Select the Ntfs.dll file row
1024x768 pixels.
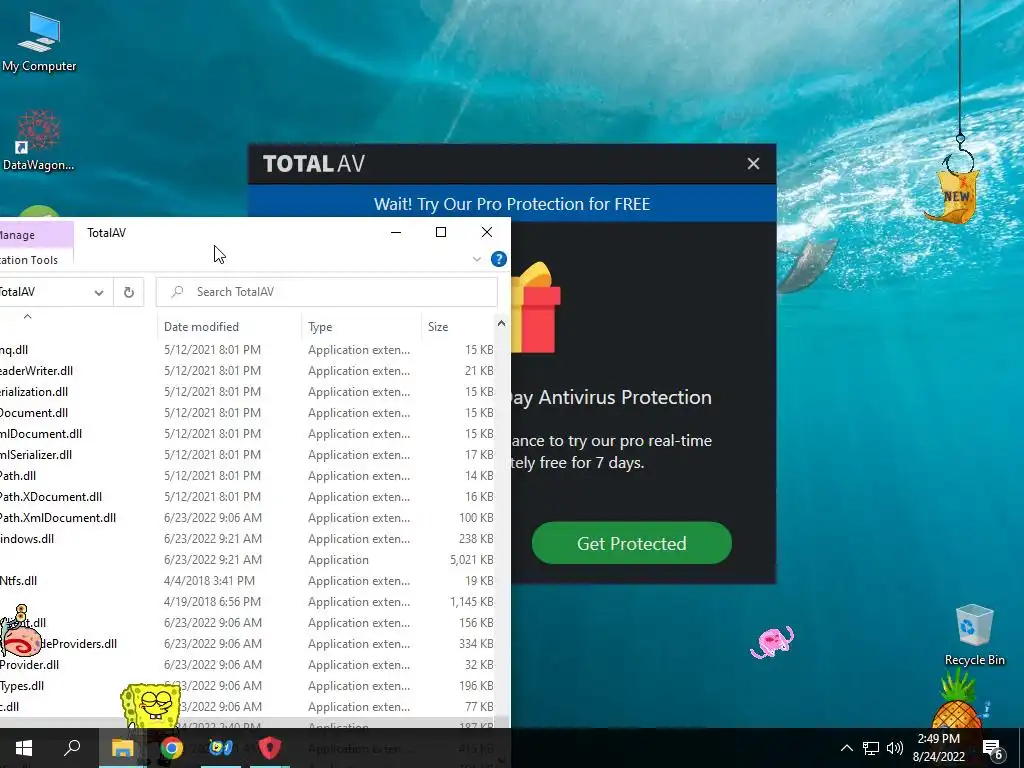(x=247, y=581)
